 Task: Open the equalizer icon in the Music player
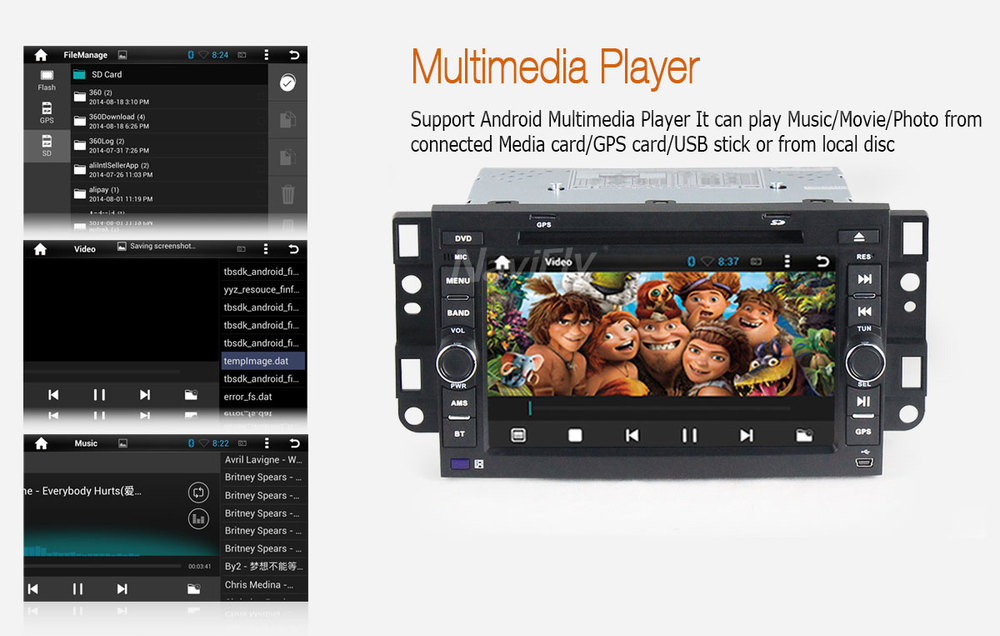198,518
